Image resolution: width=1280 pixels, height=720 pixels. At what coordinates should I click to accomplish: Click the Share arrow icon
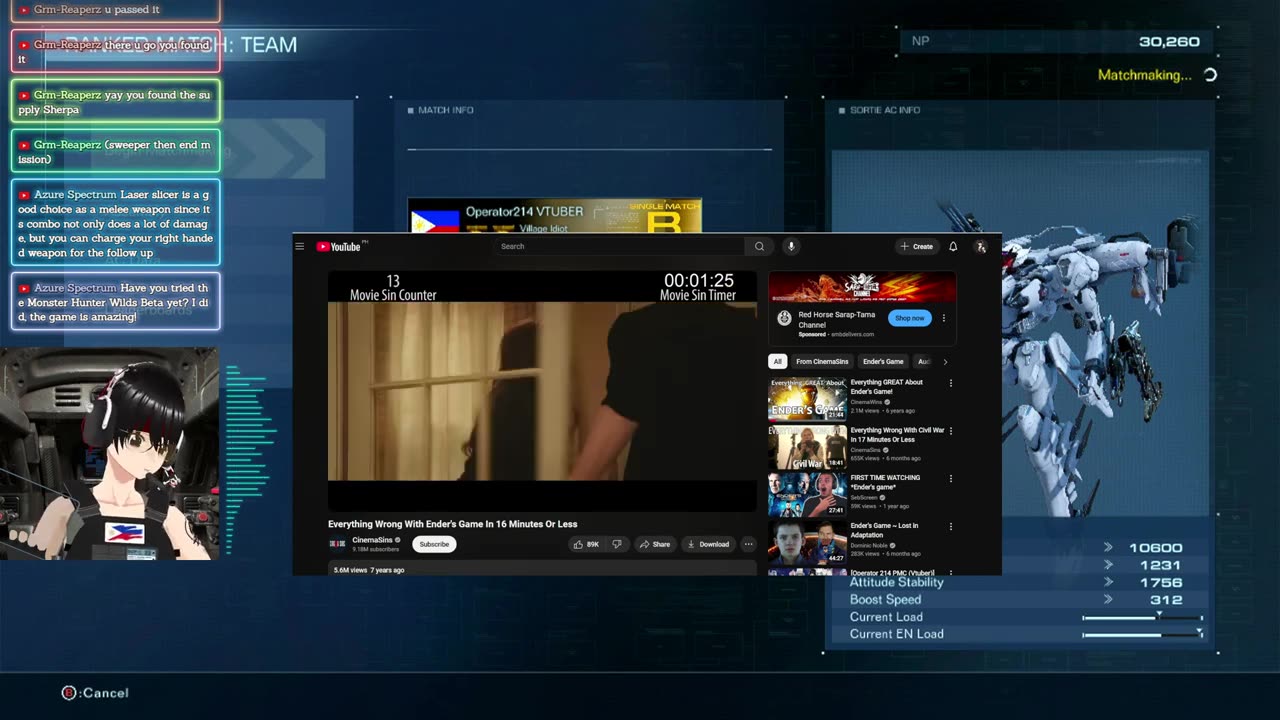click(x=644, y=544)
